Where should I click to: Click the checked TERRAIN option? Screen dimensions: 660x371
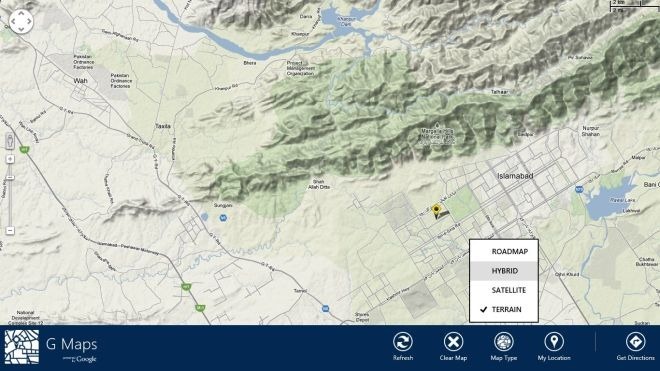(x=504, y=310)
